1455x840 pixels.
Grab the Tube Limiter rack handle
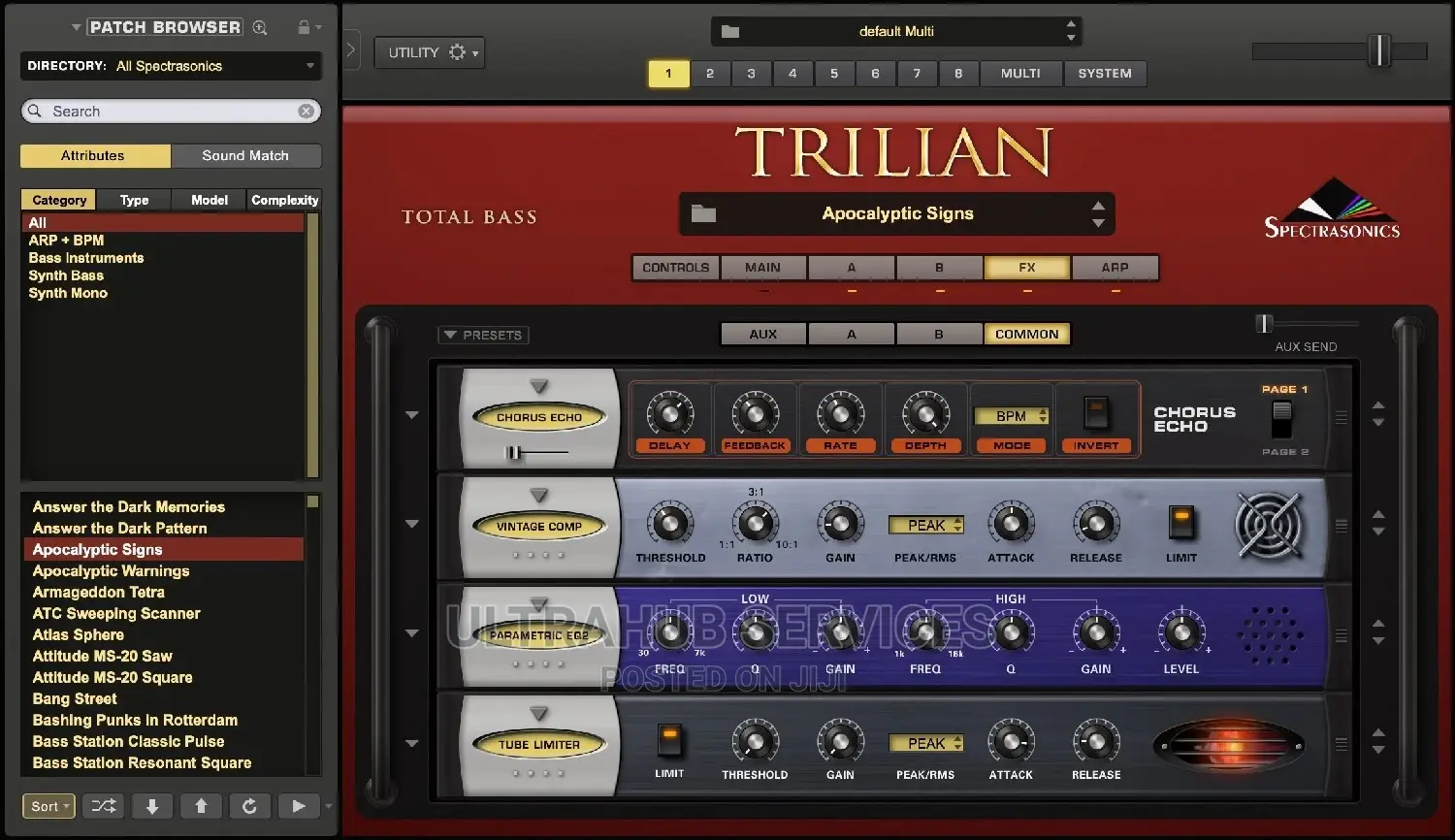[x=1342, y=745]
